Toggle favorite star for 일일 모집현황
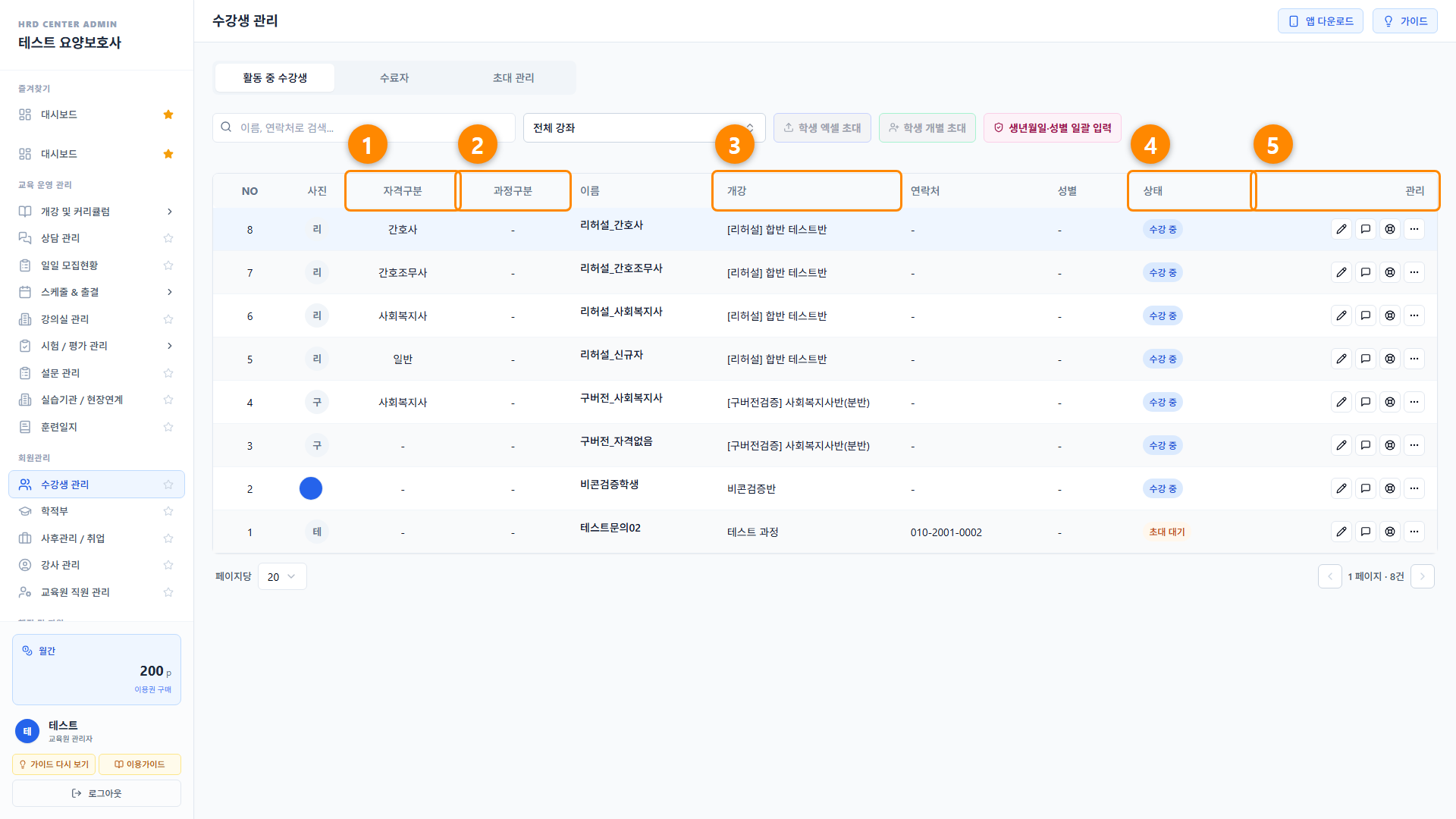The width and height of the screenshot is (1456, 819). [x=168, y=265]
